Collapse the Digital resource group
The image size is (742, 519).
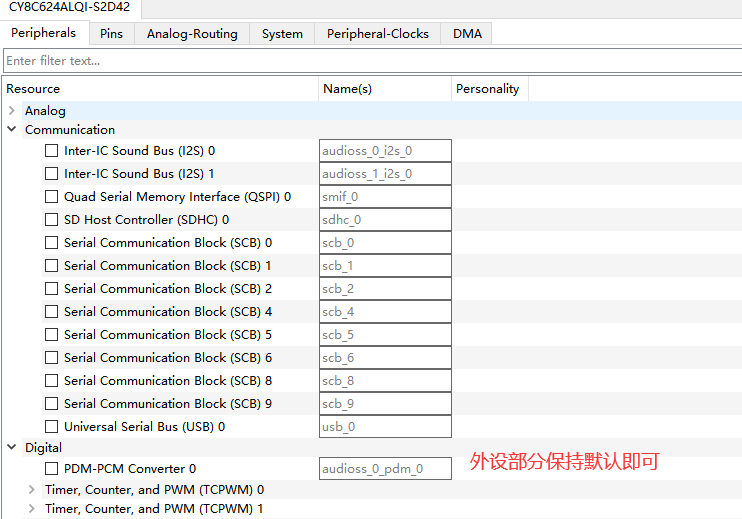pos(12,448)
